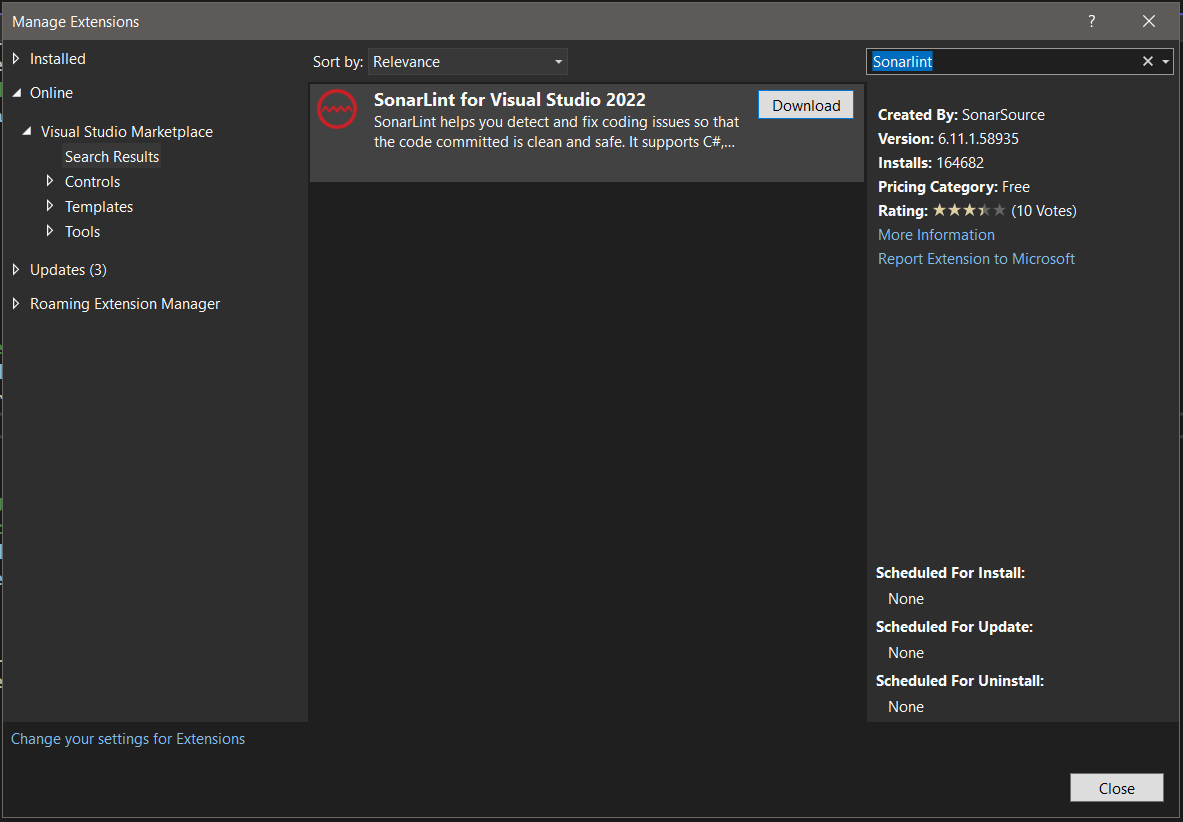Expand the Updates (3) category
1183x822 pixels.
tap(16, 269)
